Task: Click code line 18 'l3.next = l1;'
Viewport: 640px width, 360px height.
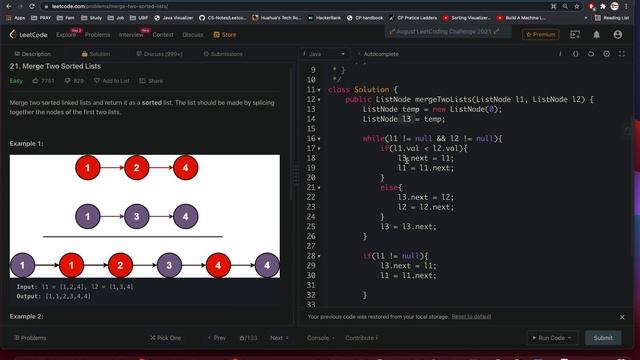Action: click(426, 158)
